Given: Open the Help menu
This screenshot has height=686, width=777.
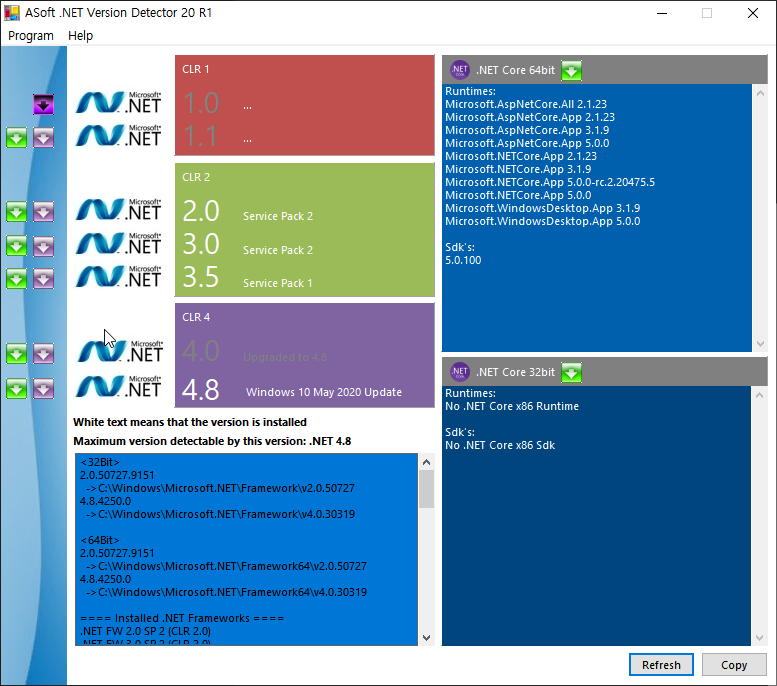Looking at the screenshot, I should tap(80, 36).
